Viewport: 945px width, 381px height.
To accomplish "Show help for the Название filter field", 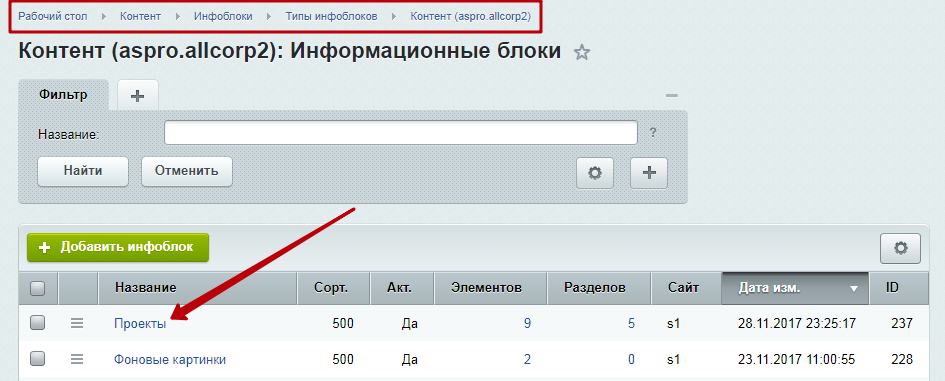I will (653, 133).
